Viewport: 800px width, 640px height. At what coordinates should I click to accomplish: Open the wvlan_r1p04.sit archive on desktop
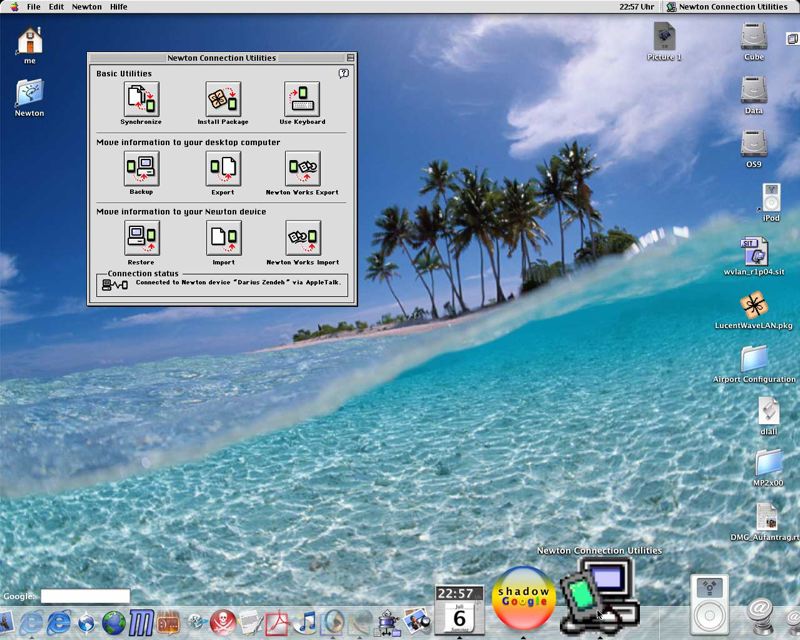[x=754, y=252]
